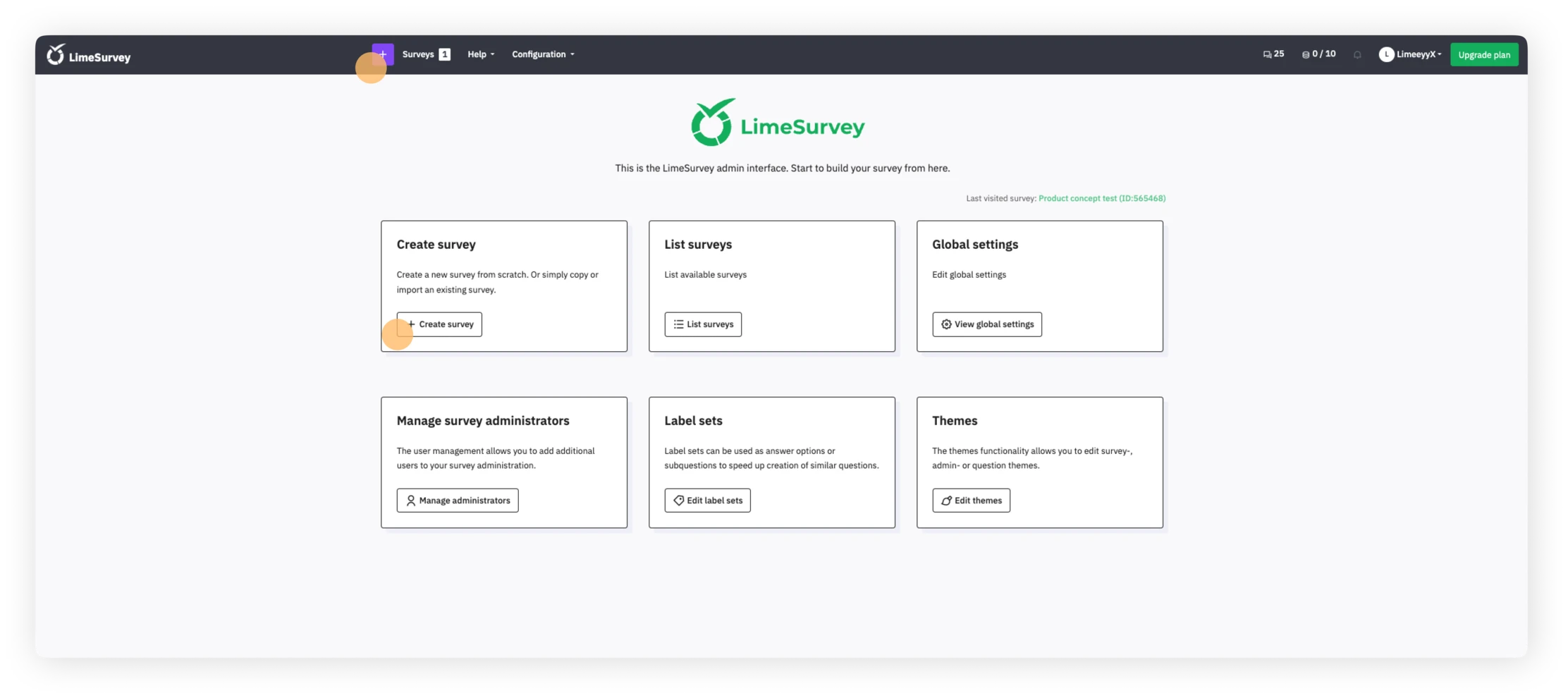Click the purple quick-create survey icon
This screenshot has height=698, width=1568.
click(384, 54)
